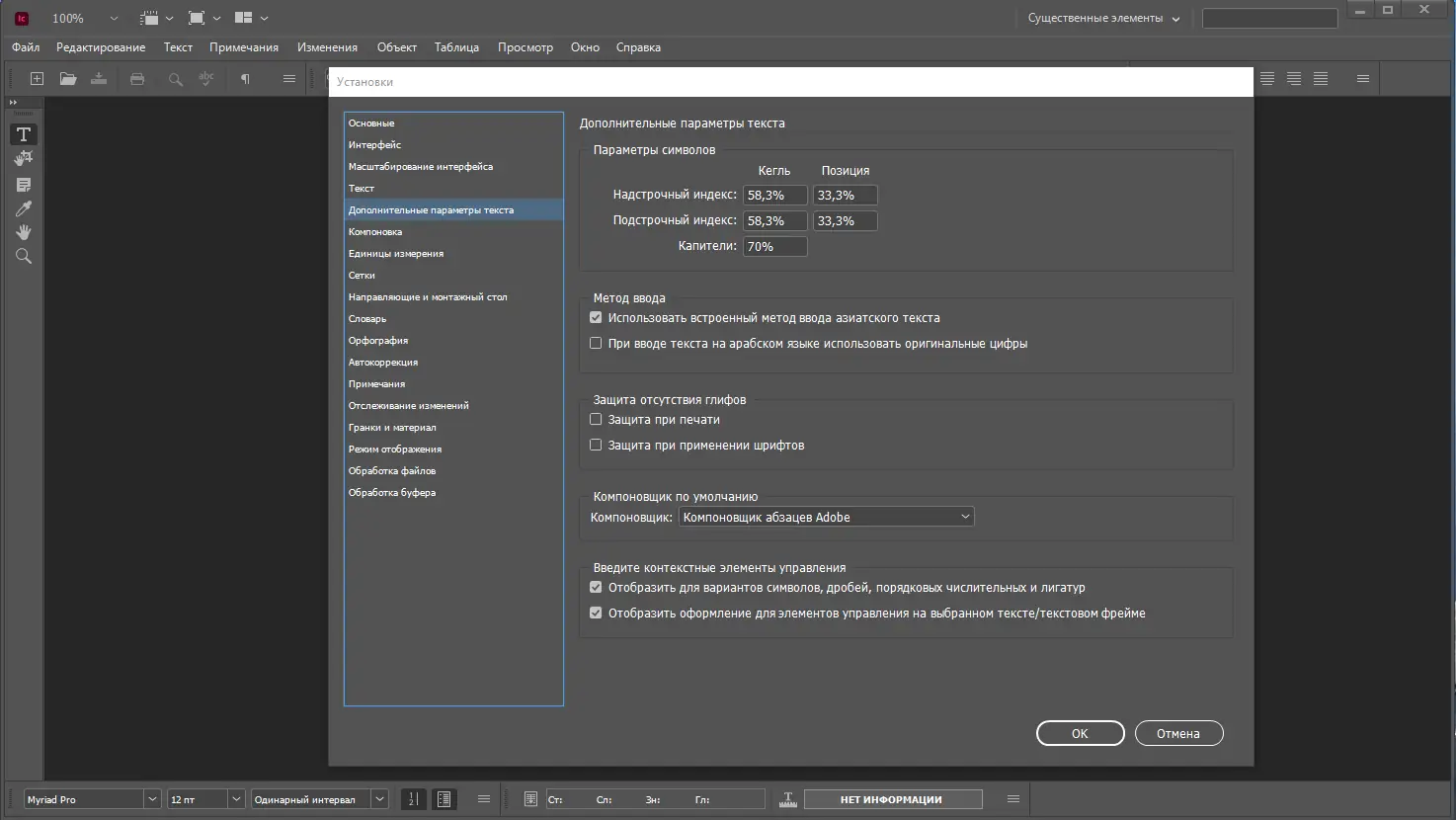
Task: Open the Таблица menu
Action: 456,47
